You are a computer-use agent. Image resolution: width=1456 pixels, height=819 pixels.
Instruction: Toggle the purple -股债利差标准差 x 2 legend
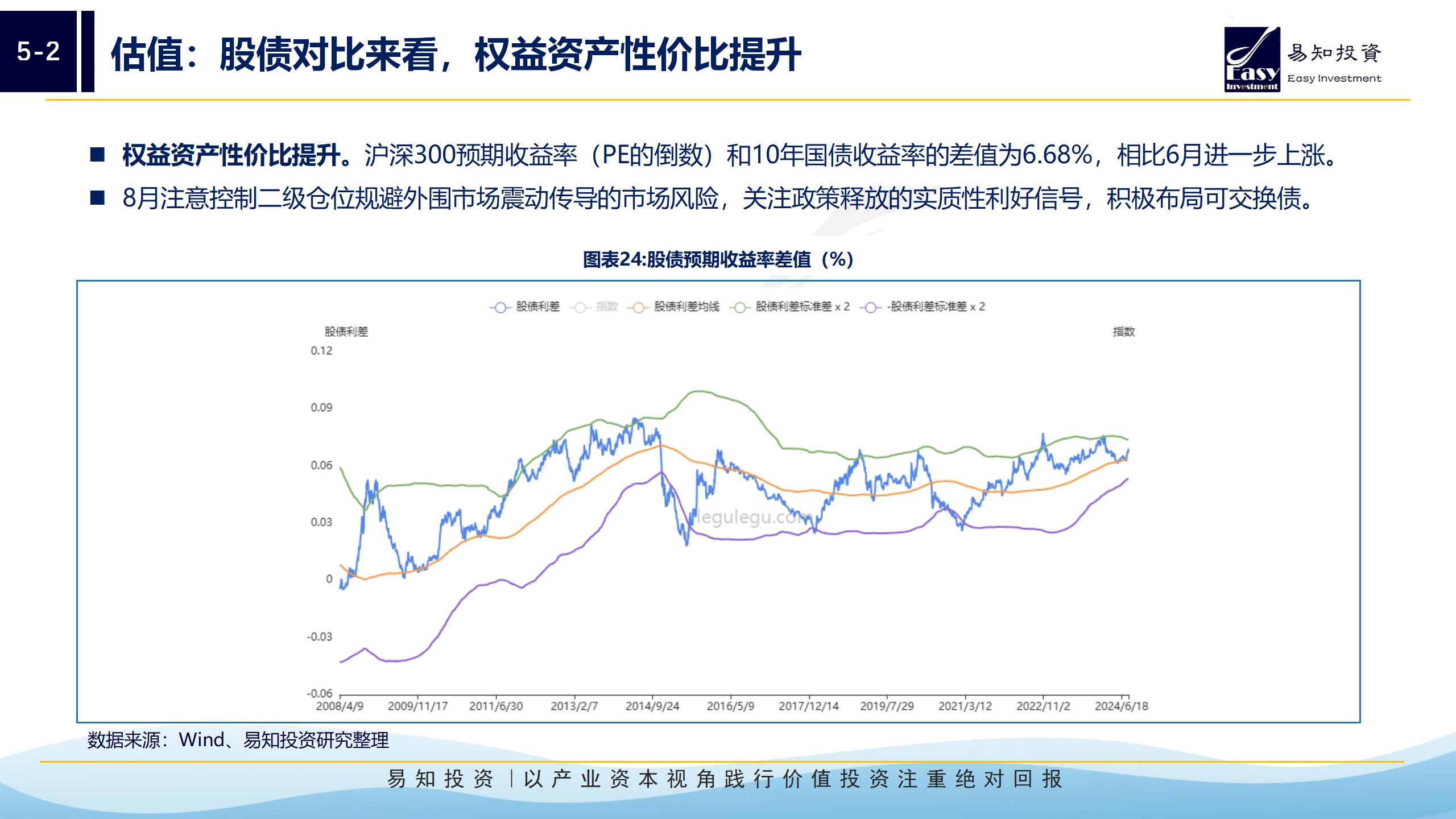tap(923, 307)
